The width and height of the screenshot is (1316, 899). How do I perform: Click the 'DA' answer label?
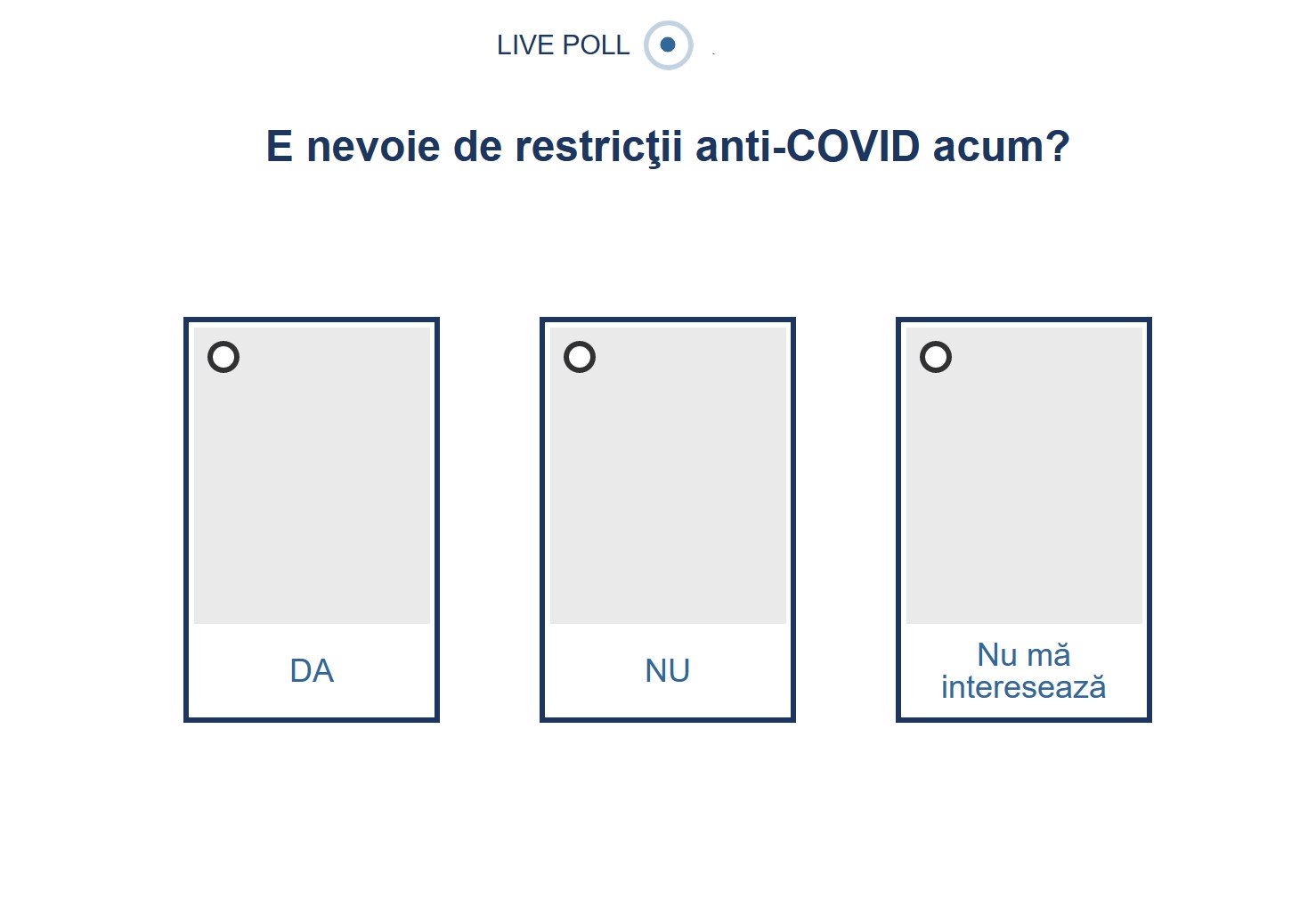click(x=312, y=671)
